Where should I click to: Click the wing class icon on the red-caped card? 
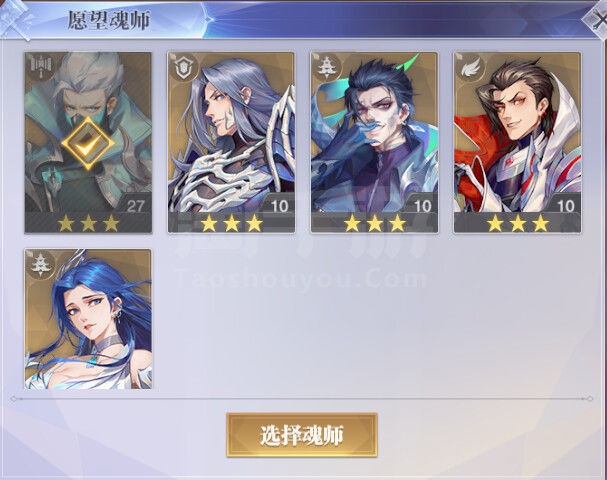[x=470, y=66]
